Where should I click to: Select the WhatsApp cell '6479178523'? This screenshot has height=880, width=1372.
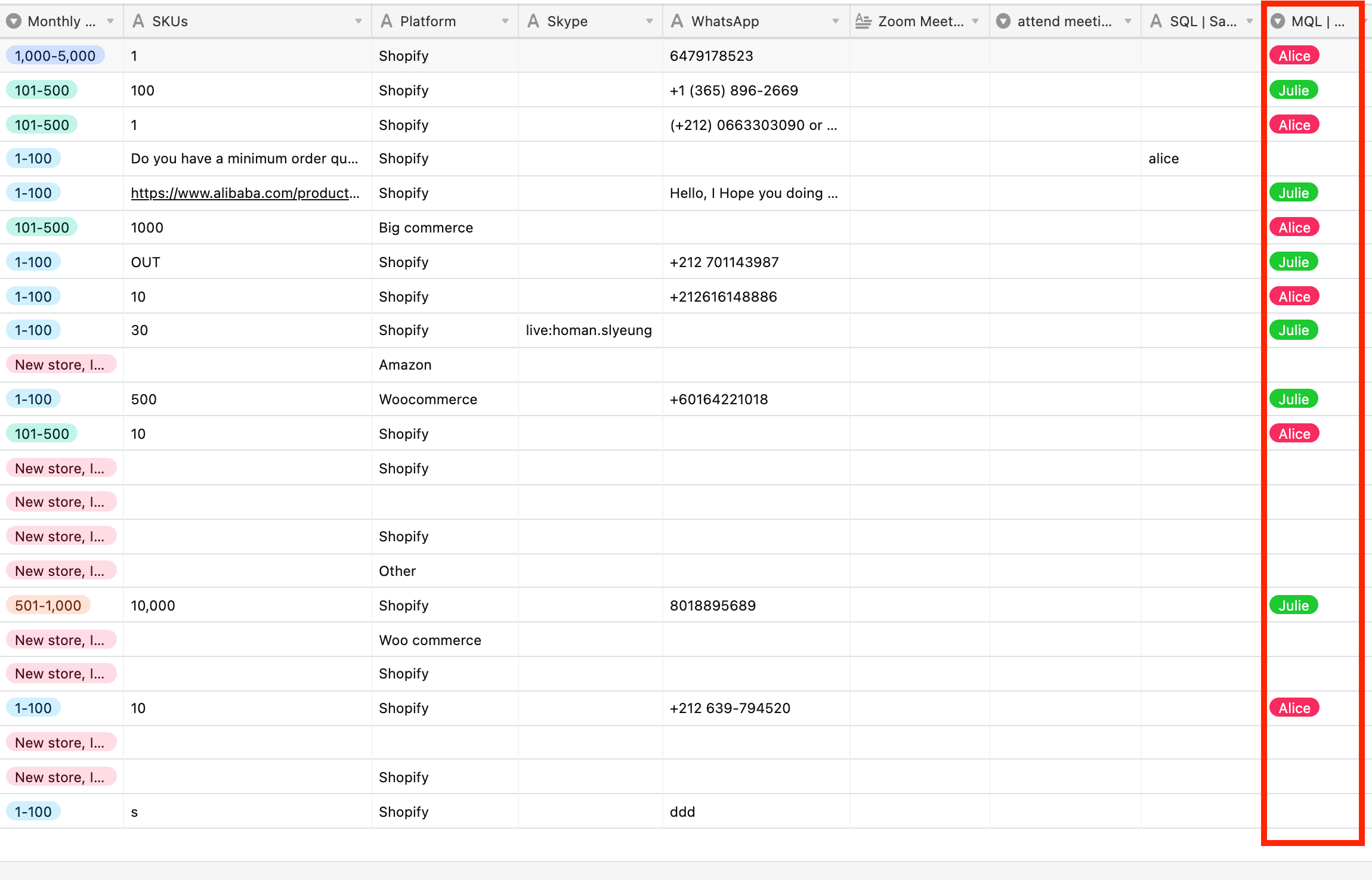[756, 56]
